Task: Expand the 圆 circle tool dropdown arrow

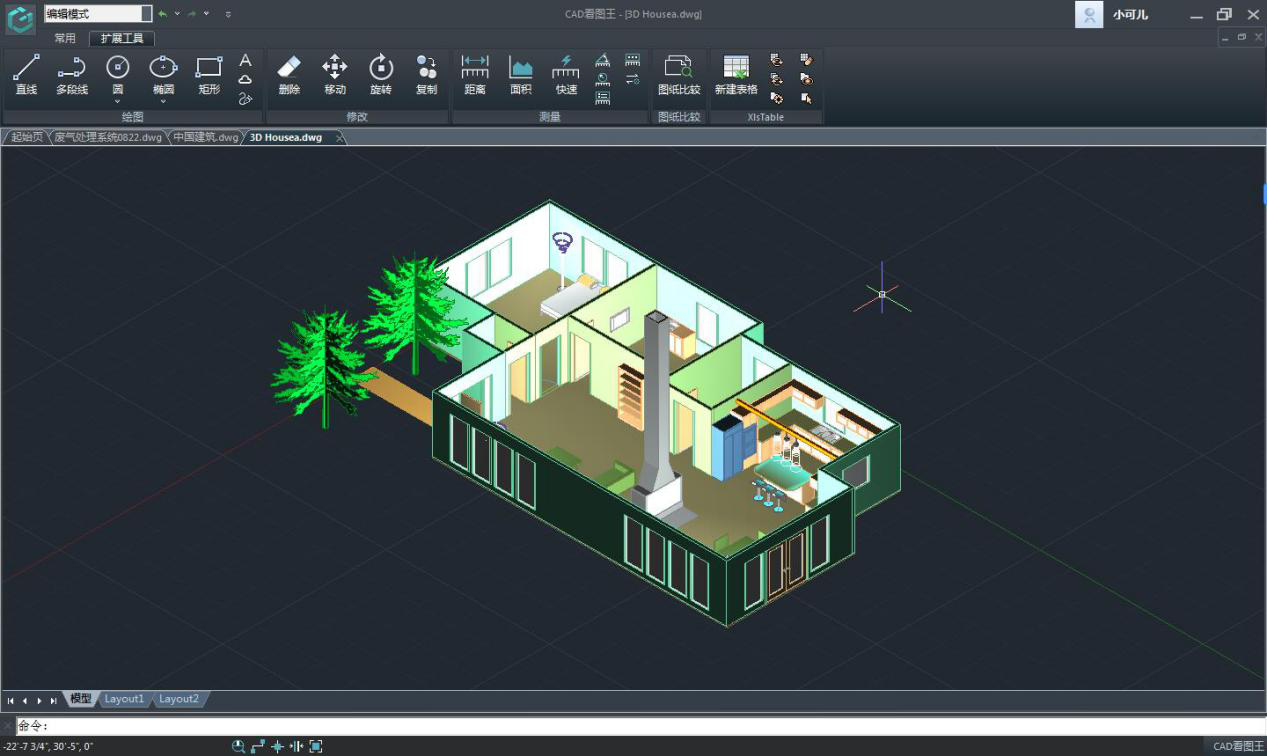Action: tap(118, 101)
